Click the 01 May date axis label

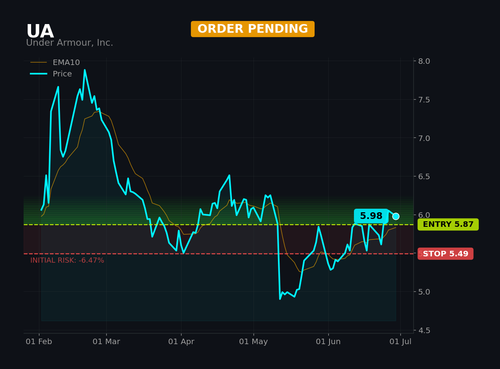253,342
